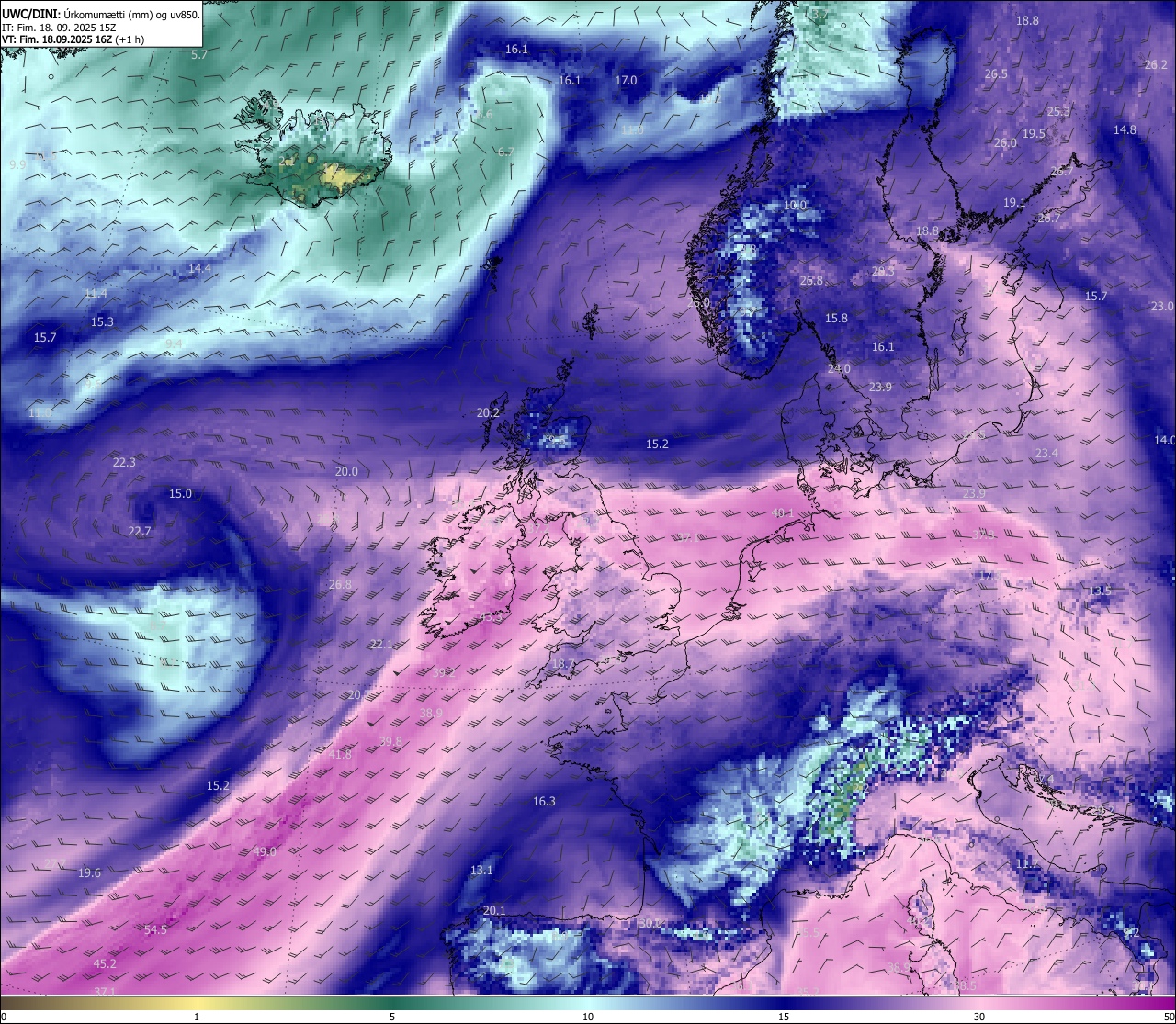Viewport: 1176px width, 1024px height.
Task: Click the map value 26.5
Action: click(996, 74)
